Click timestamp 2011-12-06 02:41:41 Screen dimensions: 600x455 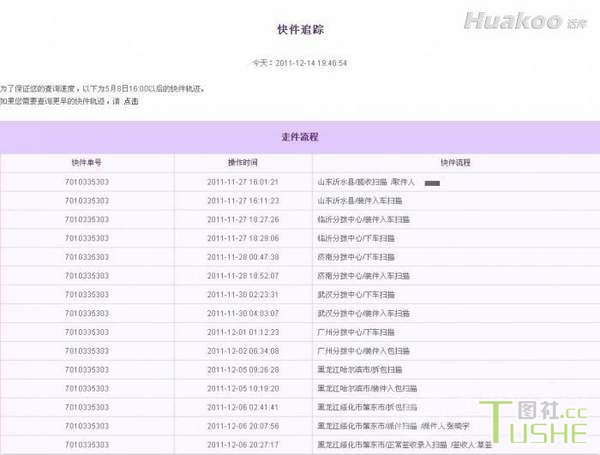[242, 407]
